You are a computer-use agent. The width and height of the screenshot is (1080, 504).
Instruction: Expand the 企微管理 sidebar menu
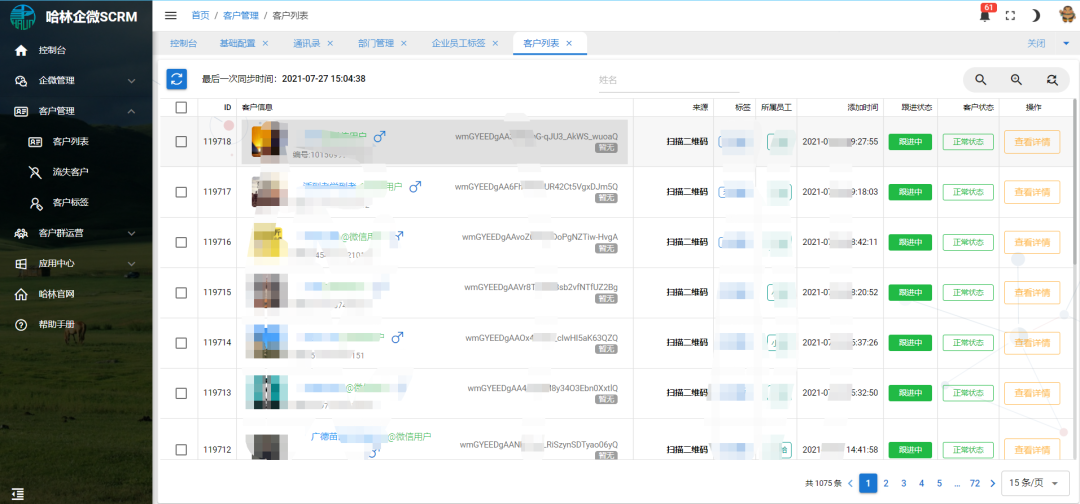pyautogui.click(x=76, y=80)
